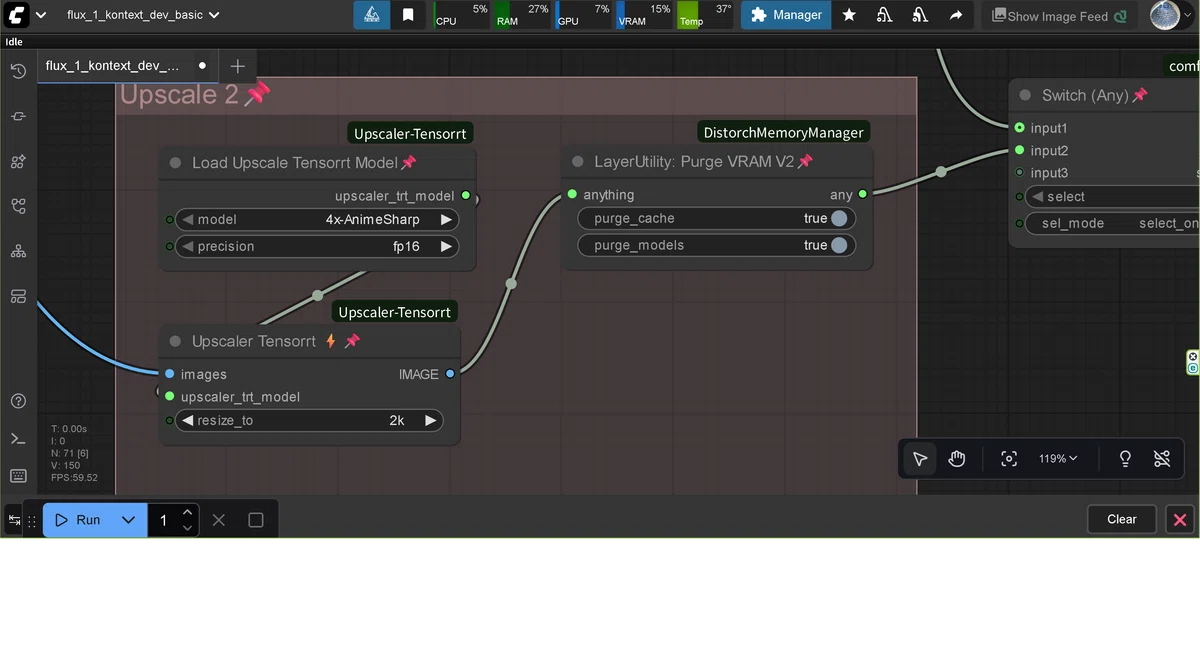Open a new workflow tab with plus
Viewport: 1200px width, 650px height.
point(237,66)
